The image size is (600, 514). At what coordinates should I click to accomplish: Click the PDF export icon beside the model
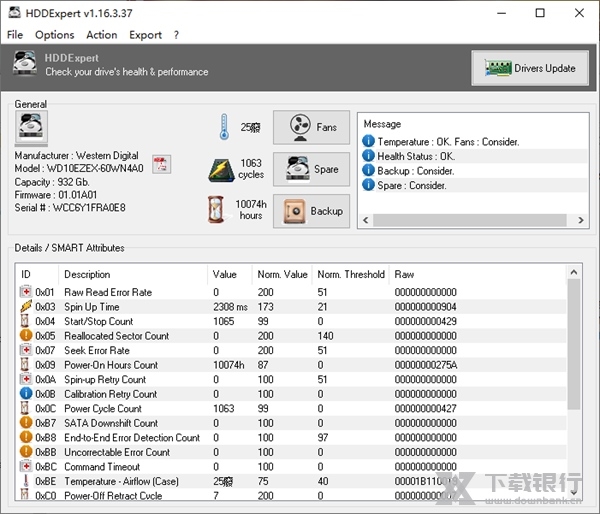pyautogui.click(x=161, y=164)
